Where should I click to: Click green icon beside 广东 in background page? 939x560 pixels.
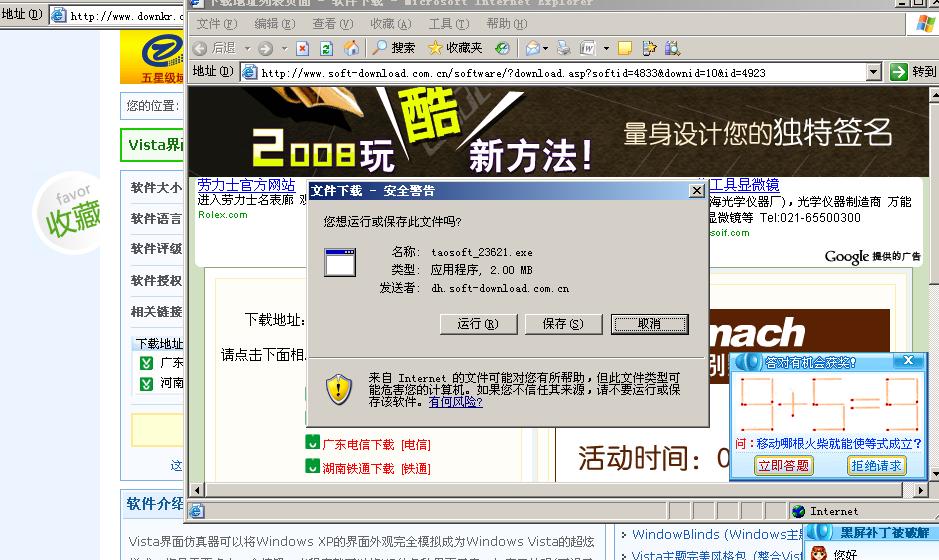click(146, 363)
